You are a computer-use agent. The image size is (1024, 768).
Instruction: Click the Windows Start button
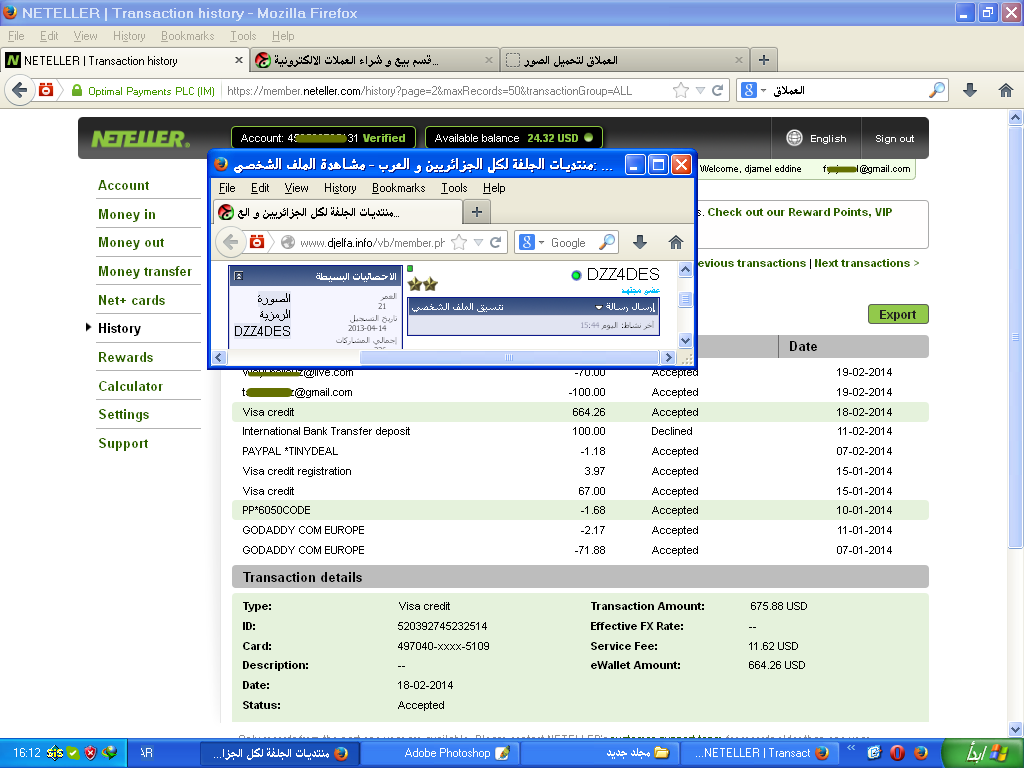click(x=984, y=753)
